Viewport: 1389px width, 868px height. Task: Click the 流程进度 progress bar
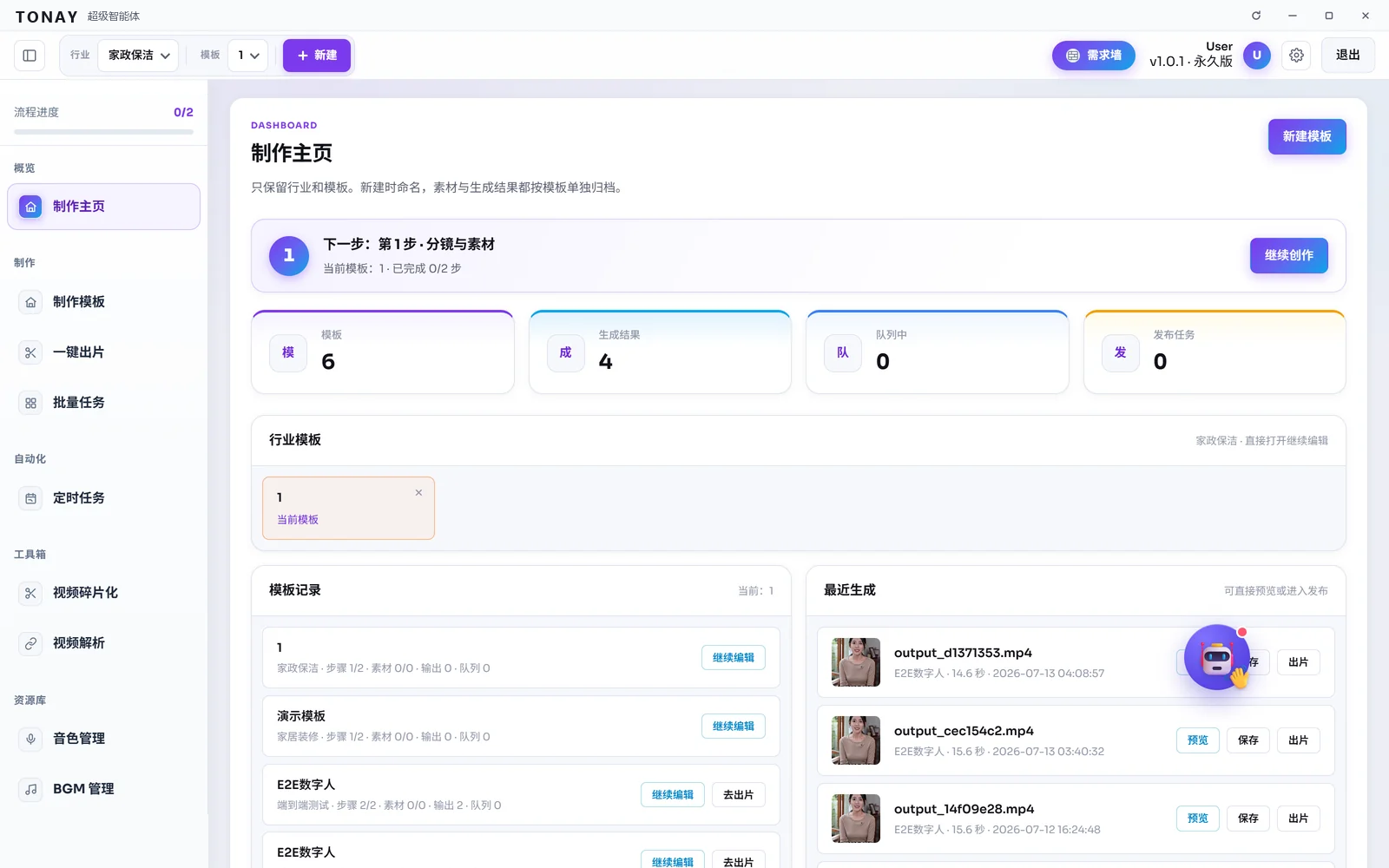pos(103,132)
